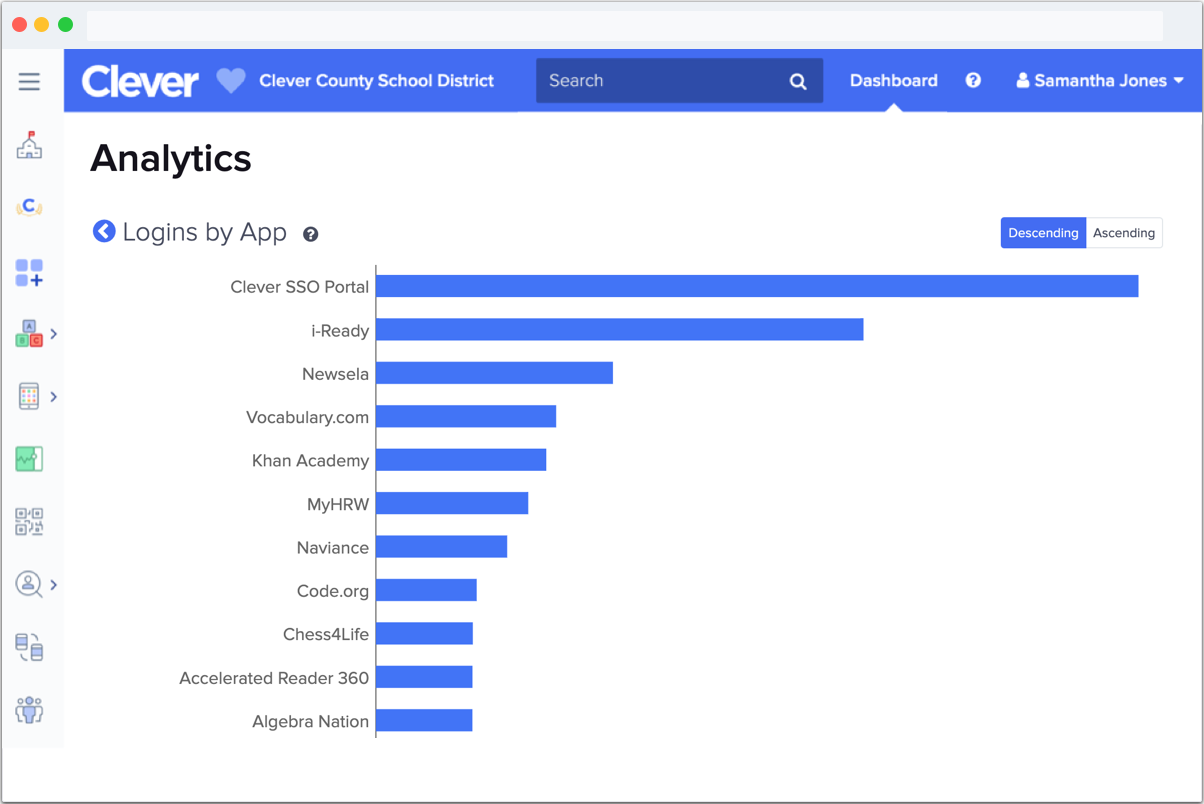Open the Dashboard tab
This screenshot has width=1204, height=804.
(x=894, y=81)
